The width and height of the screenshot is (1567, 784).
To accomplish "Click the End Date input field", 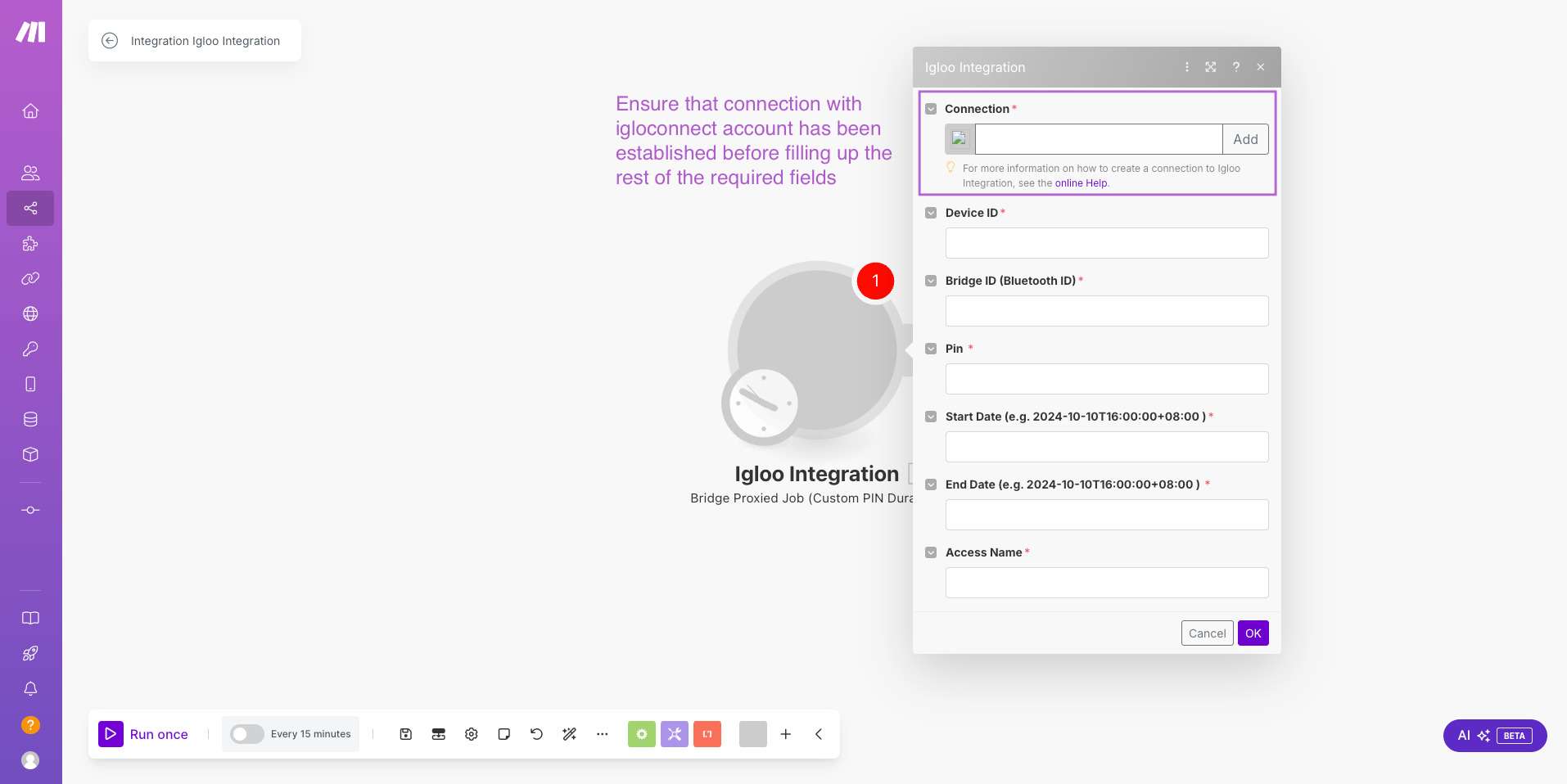I will click(x=1107, y=515).
